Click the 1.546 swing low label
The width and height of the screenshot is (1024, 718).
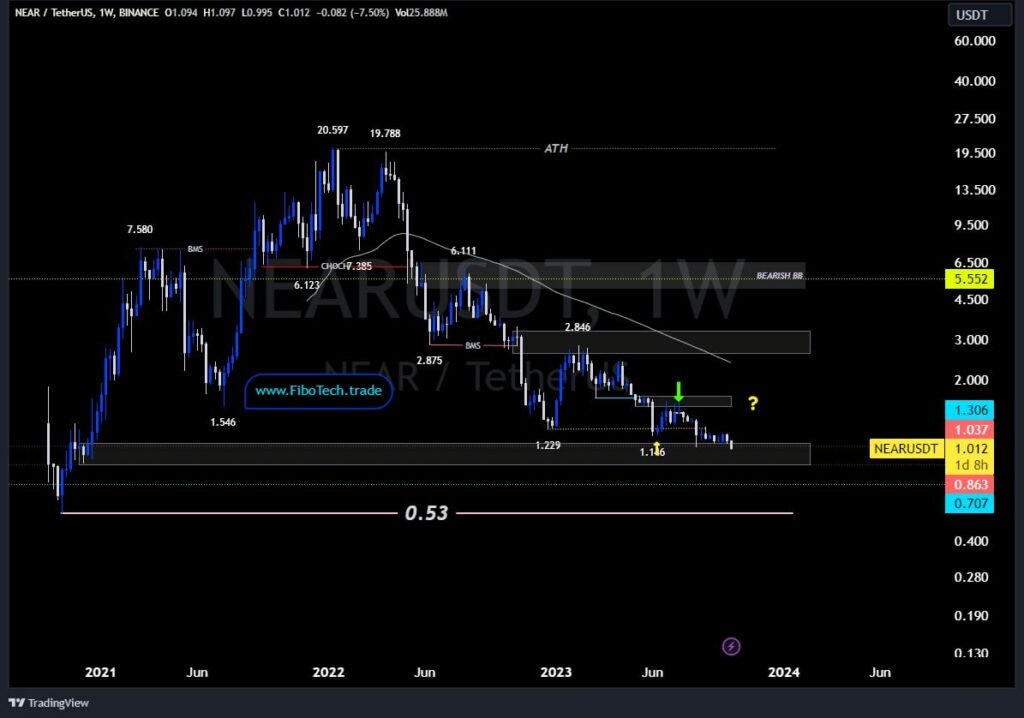click(x=223, y=422)
